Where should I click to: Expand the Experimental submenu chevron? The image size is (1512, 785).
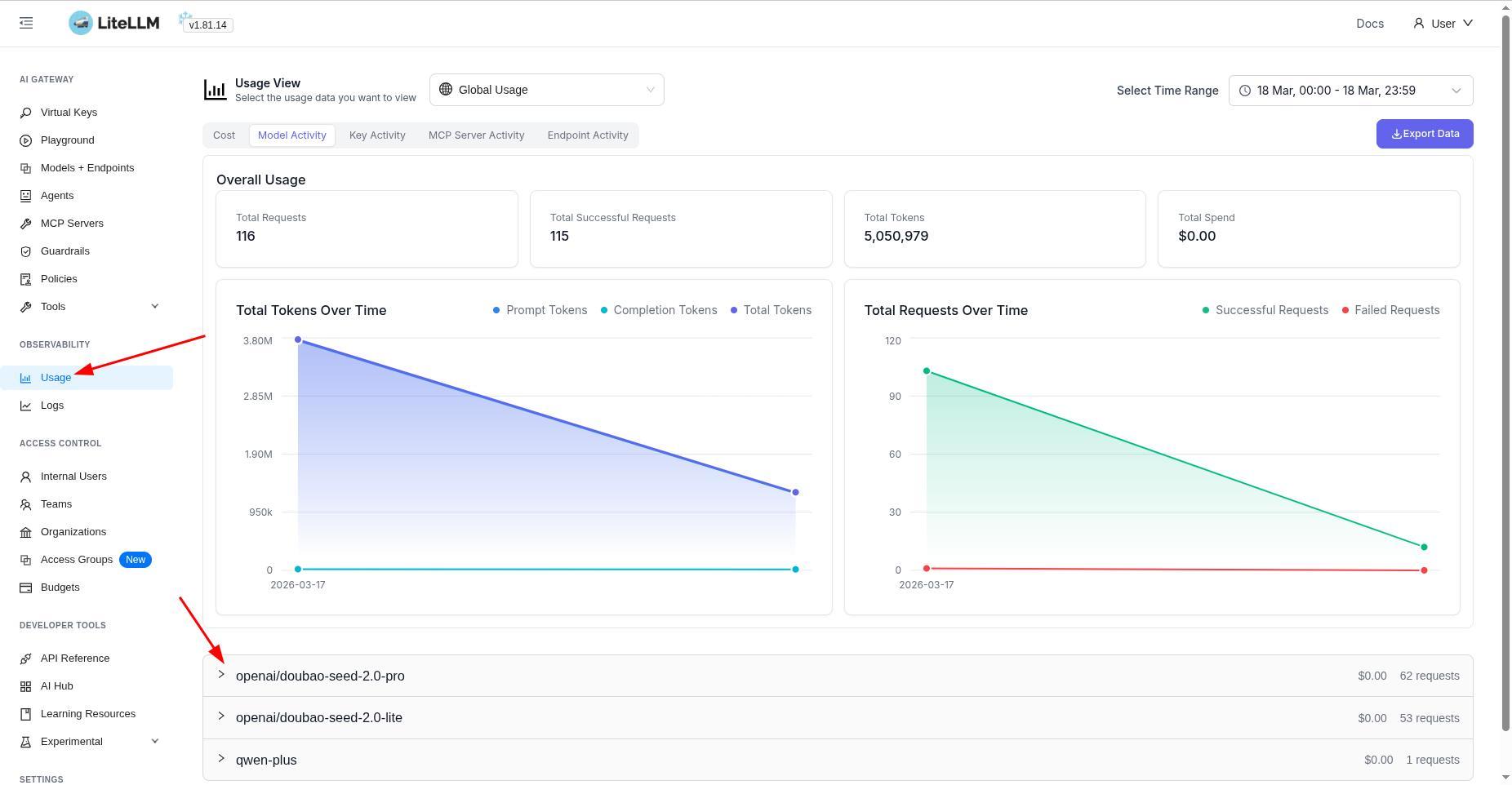155,742
